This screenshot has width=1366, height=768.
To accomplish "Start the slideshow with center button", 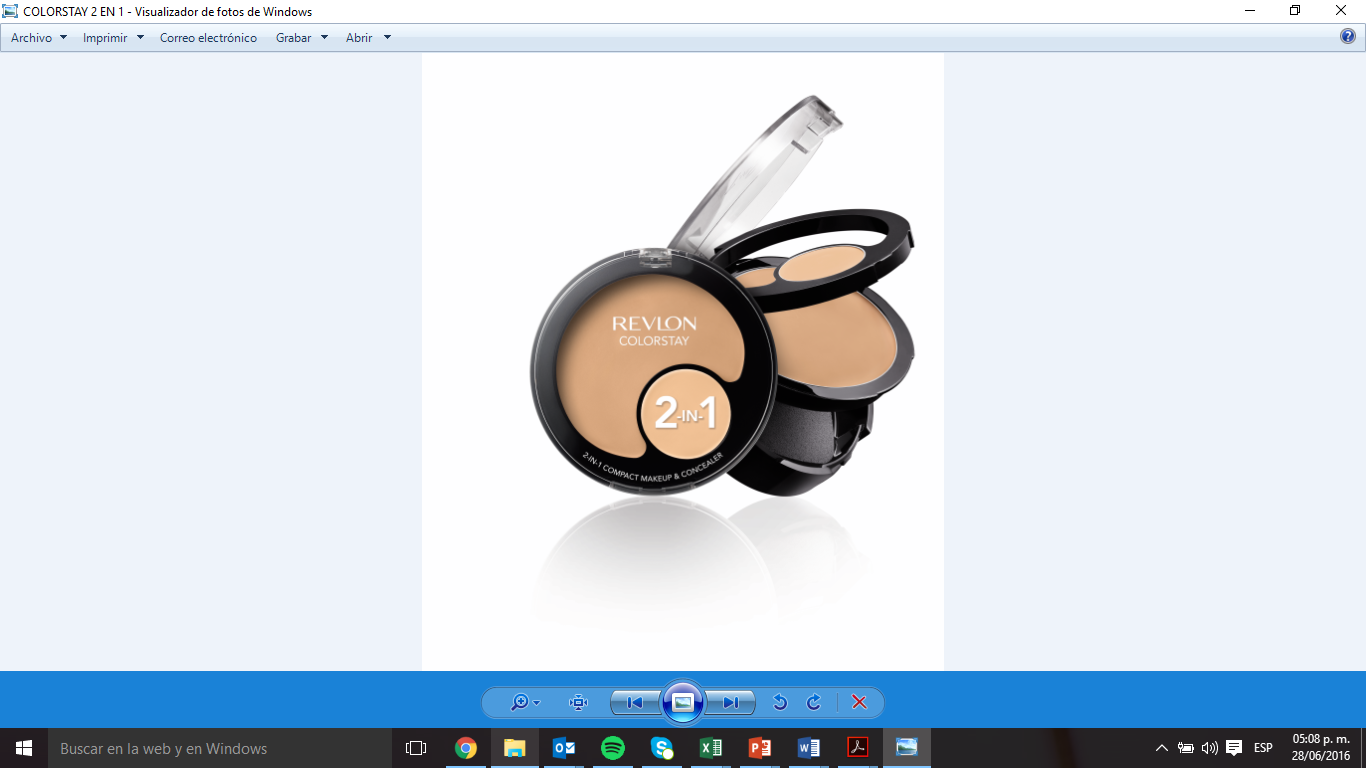I will pyautogui.click(x=683, y=703).
